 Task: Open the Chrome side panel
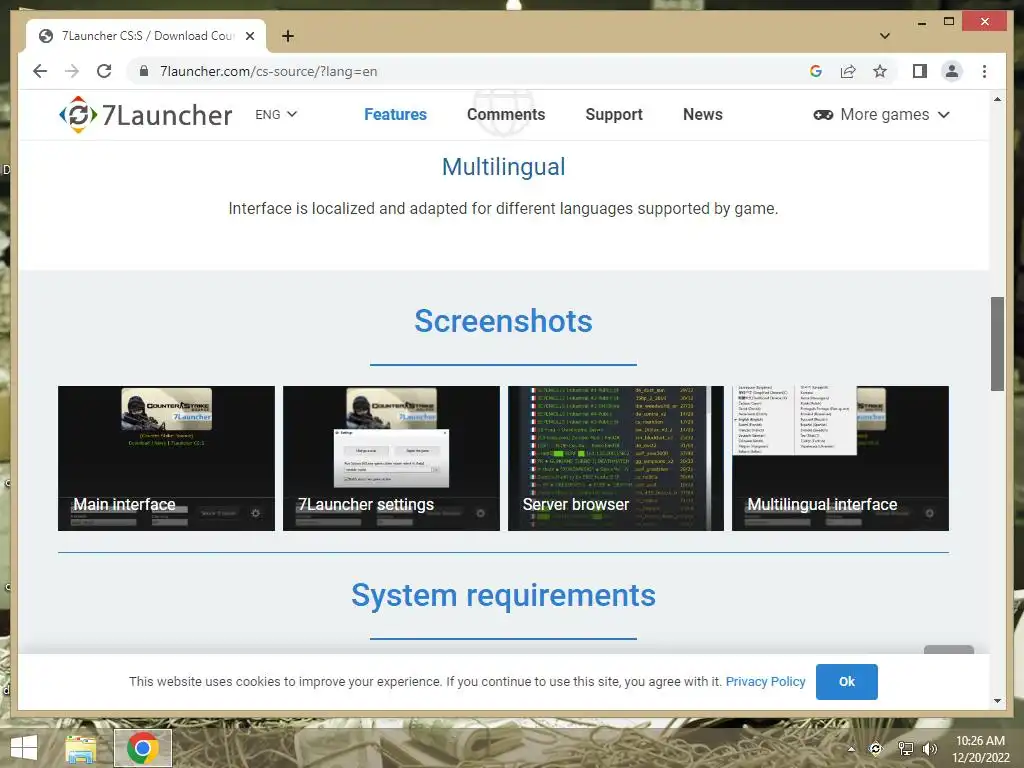tap(920, 71)
